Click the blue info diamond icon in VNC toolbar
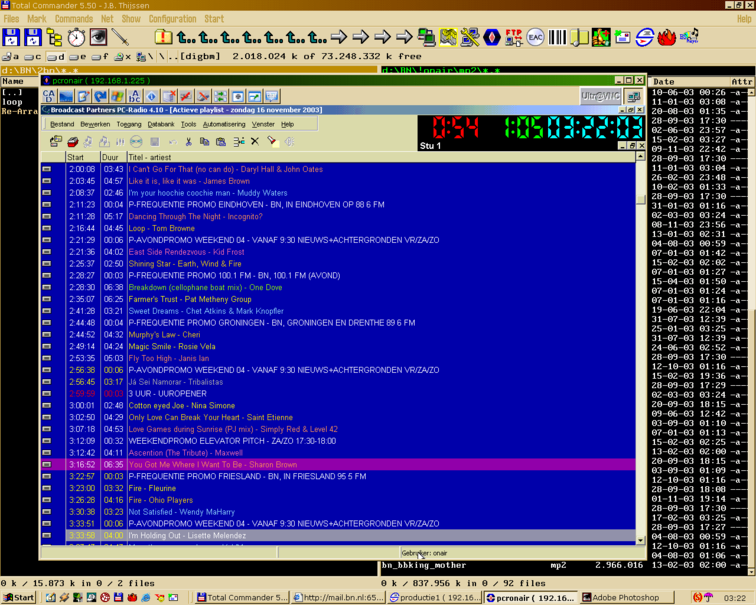Viewport: 756px width, 605px height. [x=151, y=96]
